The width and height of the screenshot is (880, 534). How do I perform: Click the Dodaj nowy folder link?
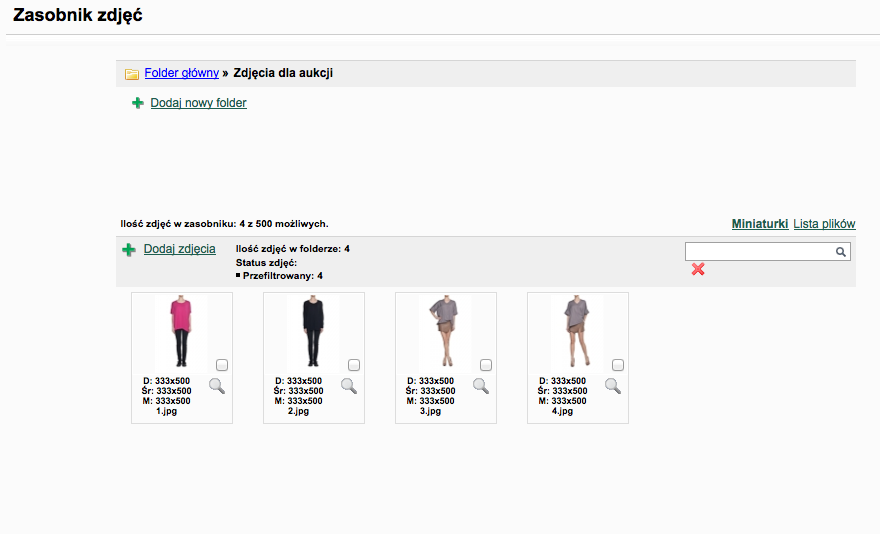[198, 103]
